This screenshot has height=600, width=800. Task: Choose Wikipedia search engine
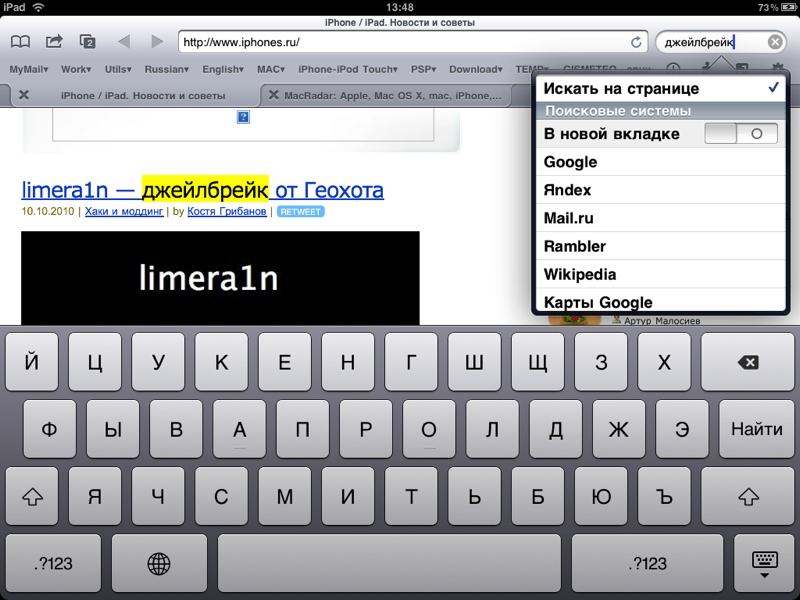point(660,274)
